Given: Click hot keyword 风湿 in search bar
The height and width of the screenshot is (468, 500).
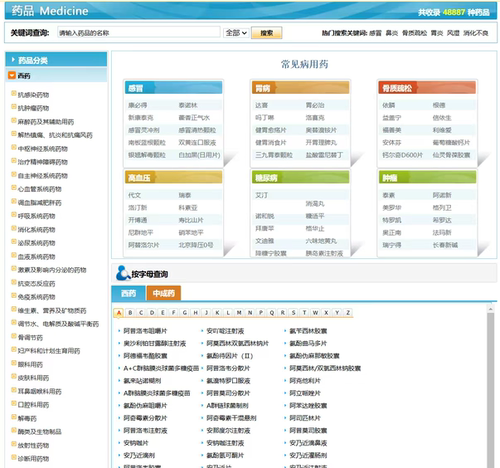Looking at the screenshot, I should [453, 33].
